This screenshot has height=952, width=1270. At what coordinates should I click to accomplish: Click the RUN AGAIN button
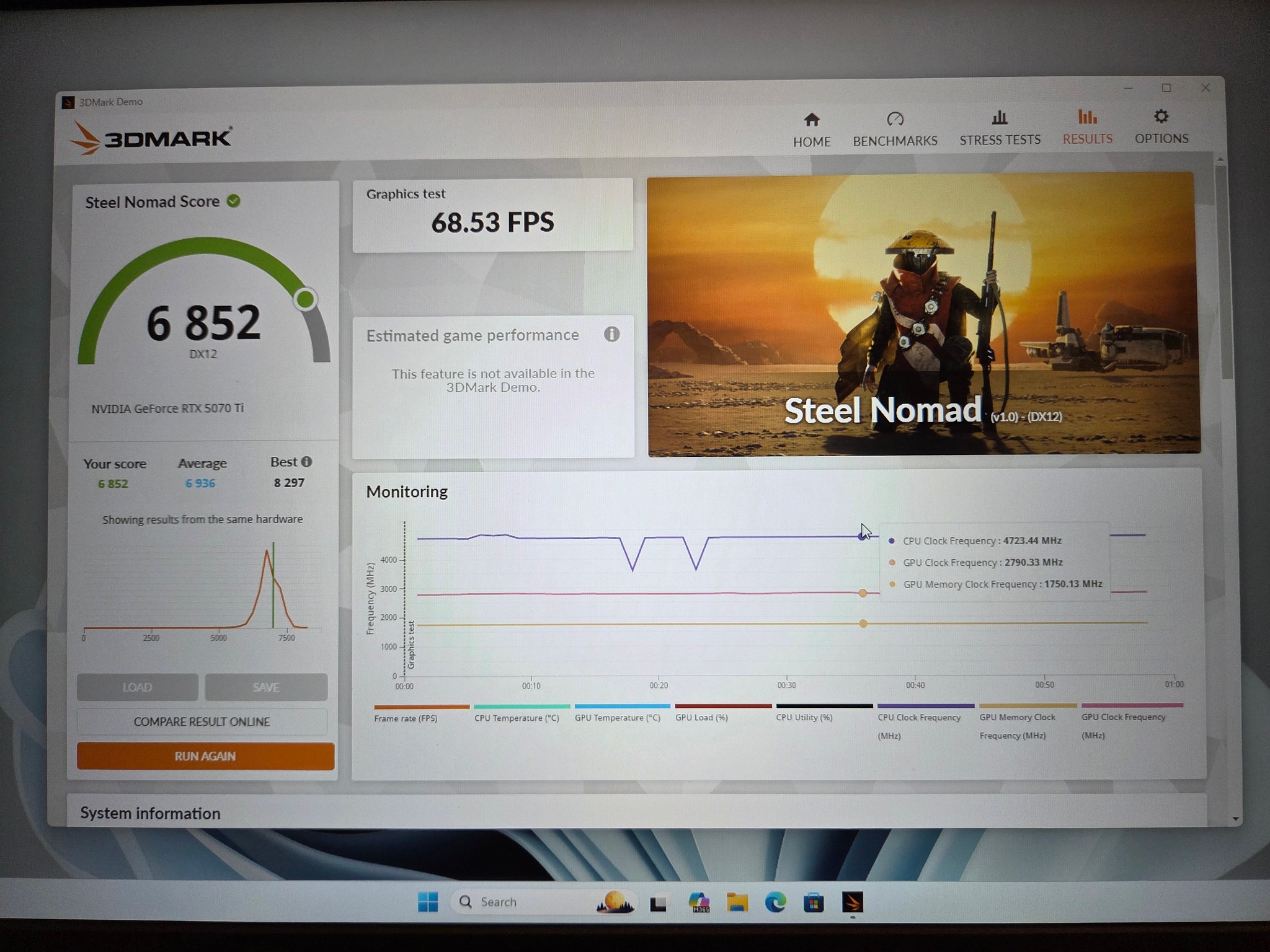pos(205,756)
